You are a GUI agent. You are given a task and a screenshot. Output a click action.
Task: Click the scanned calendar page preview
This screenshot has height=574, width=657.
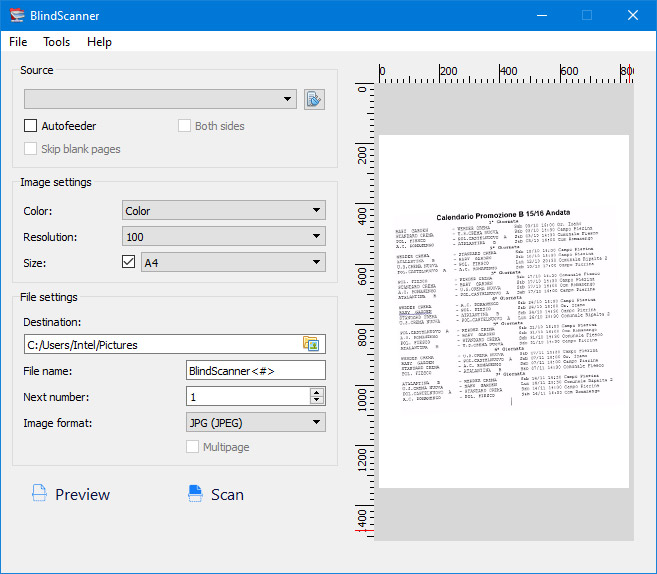[x=504, y=311]
